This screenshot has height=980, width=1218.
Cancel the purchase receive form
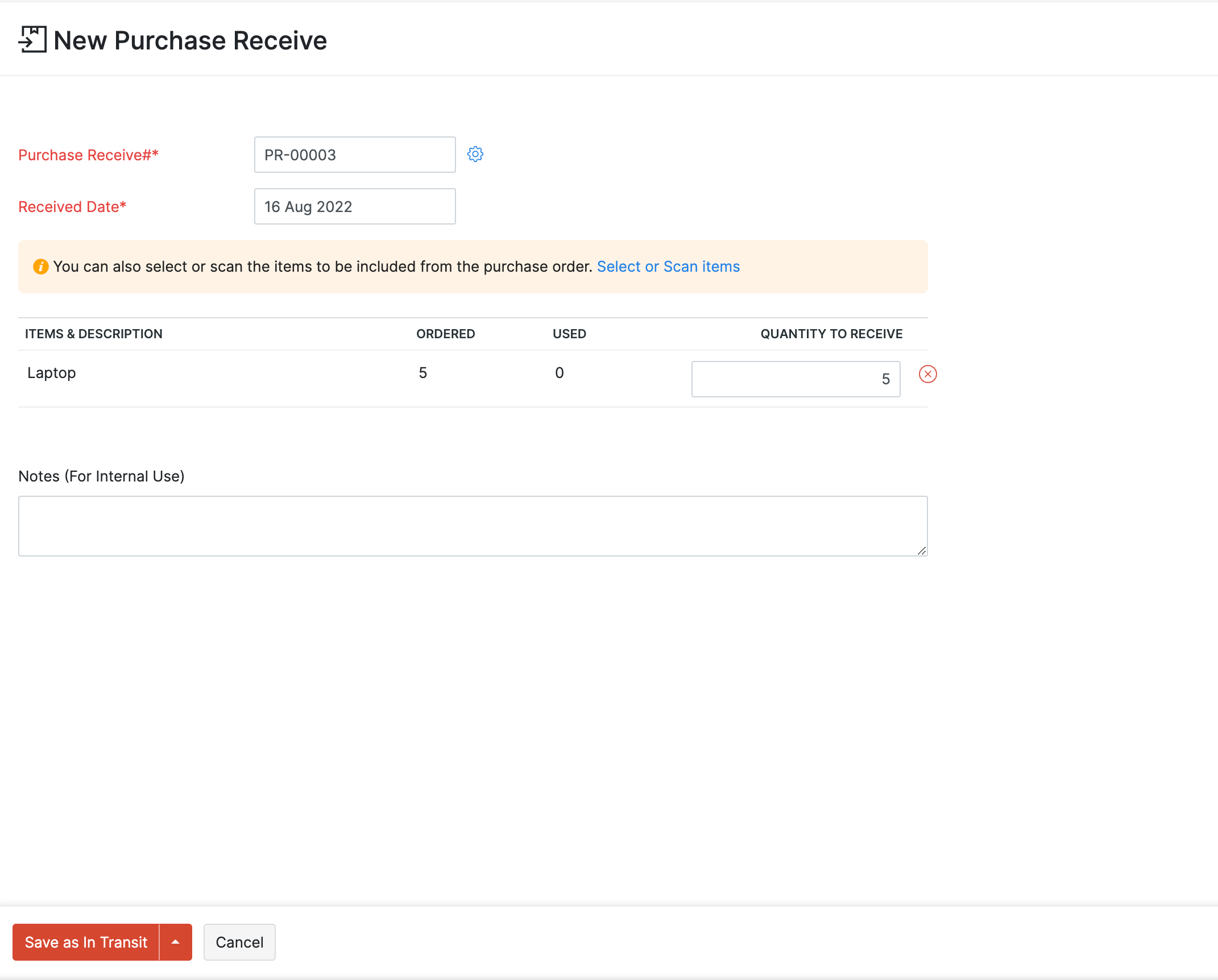coord(239,942)
